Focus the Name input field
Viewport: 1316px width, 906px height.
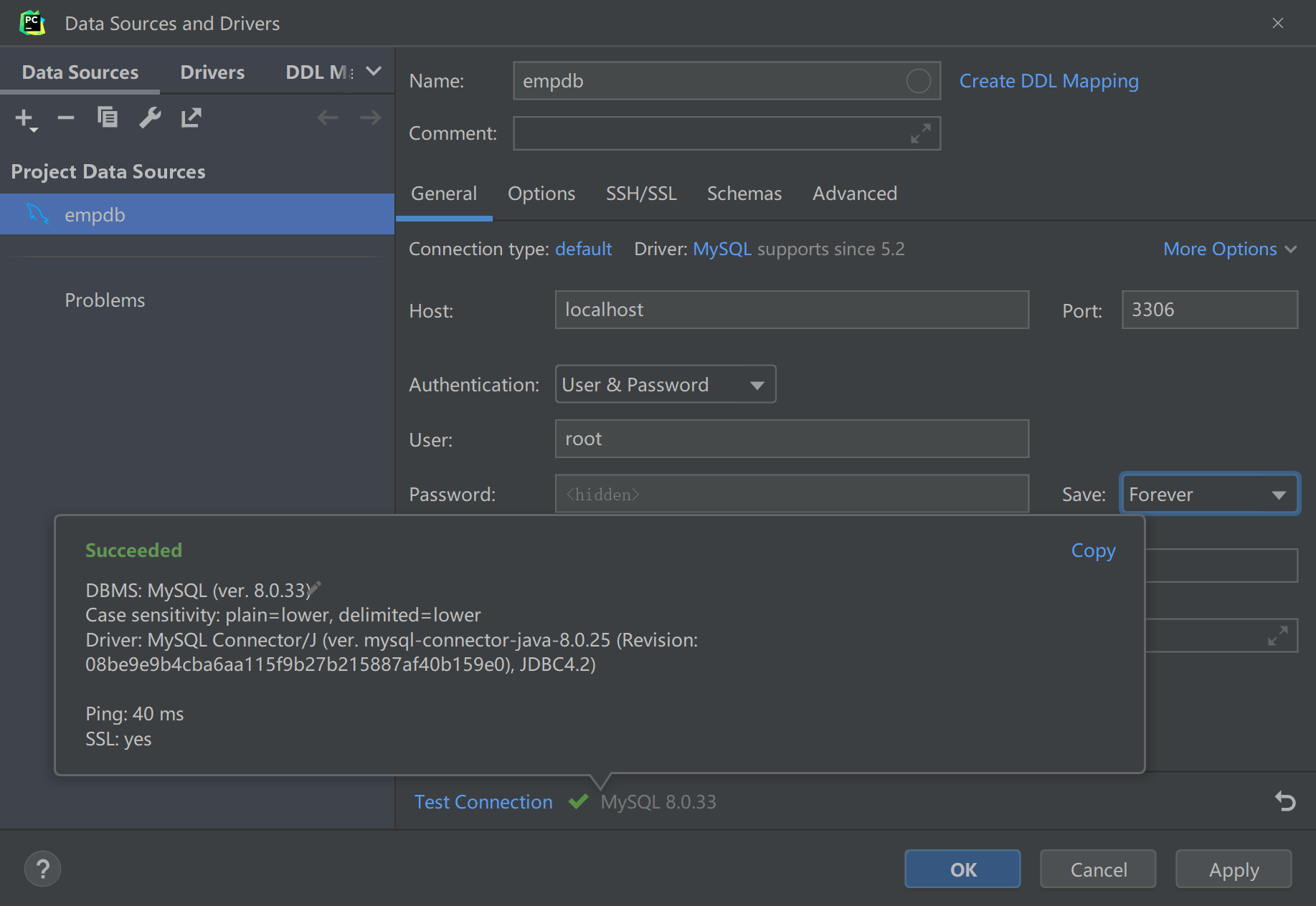[726, 80]
